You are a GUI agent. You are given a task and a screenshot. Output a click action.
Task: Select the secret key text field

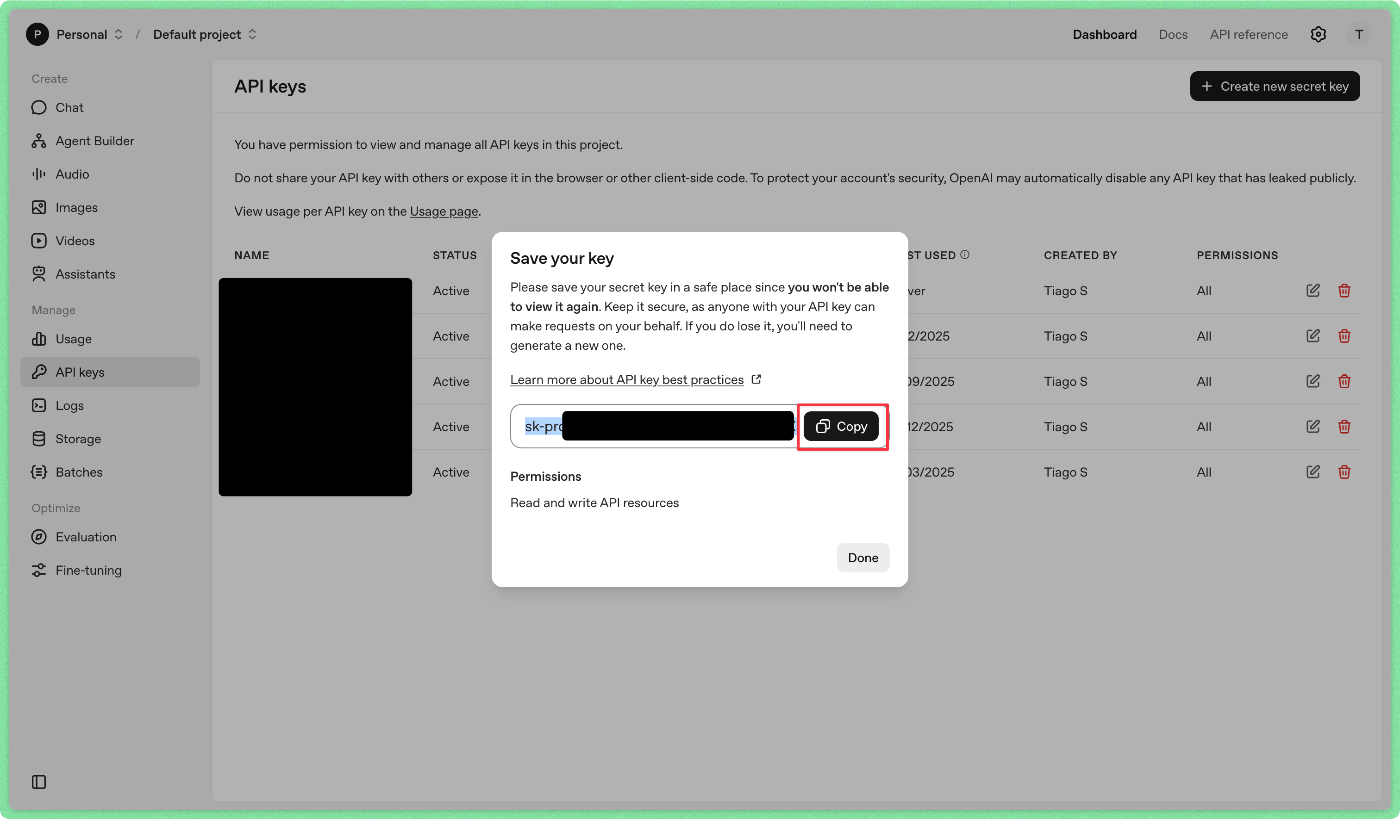click(x=650, y=426)
